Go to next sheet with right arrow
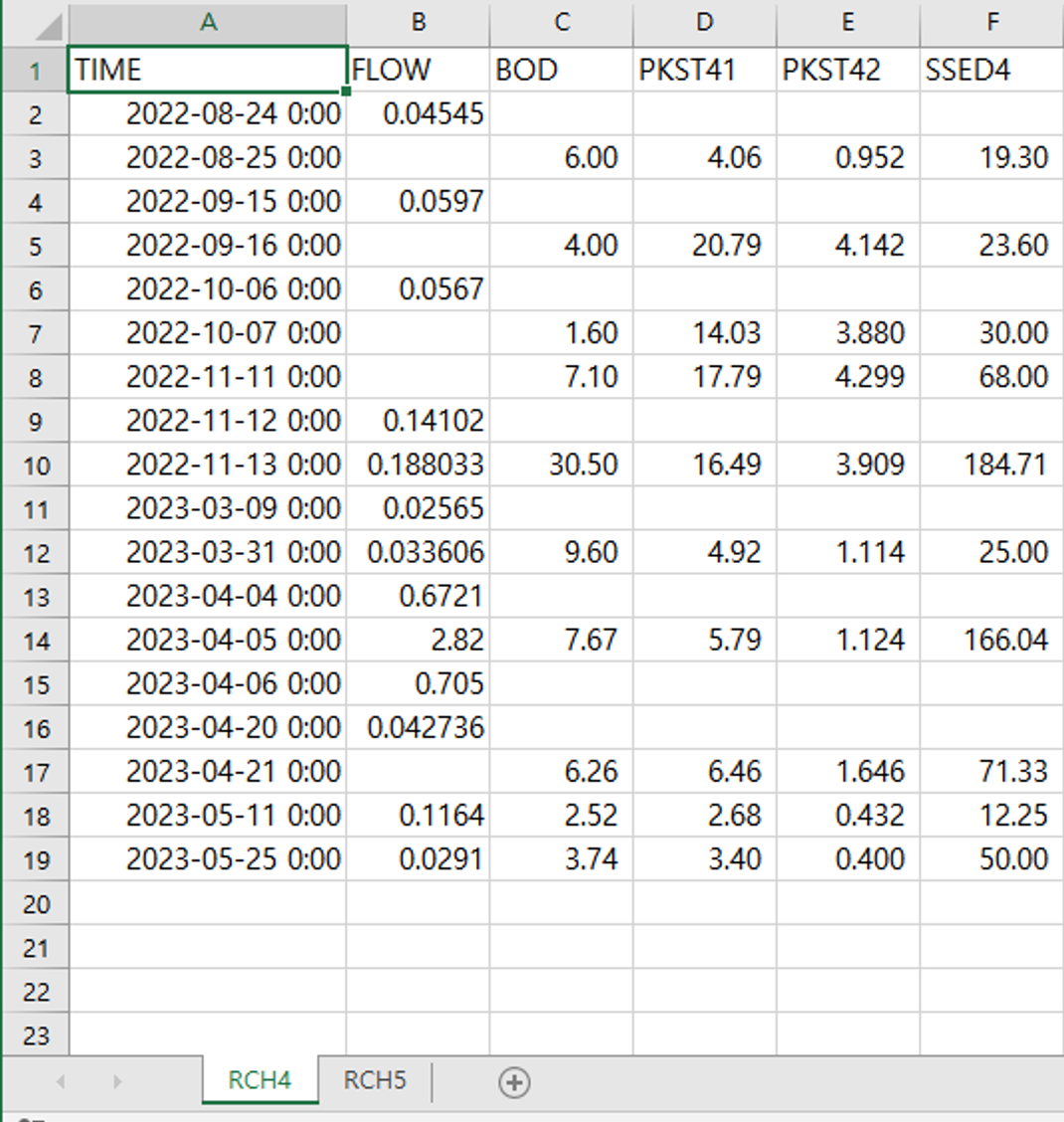Screen dimensions: 1064x1122 pyautogui.click(x=116, y=1082)
